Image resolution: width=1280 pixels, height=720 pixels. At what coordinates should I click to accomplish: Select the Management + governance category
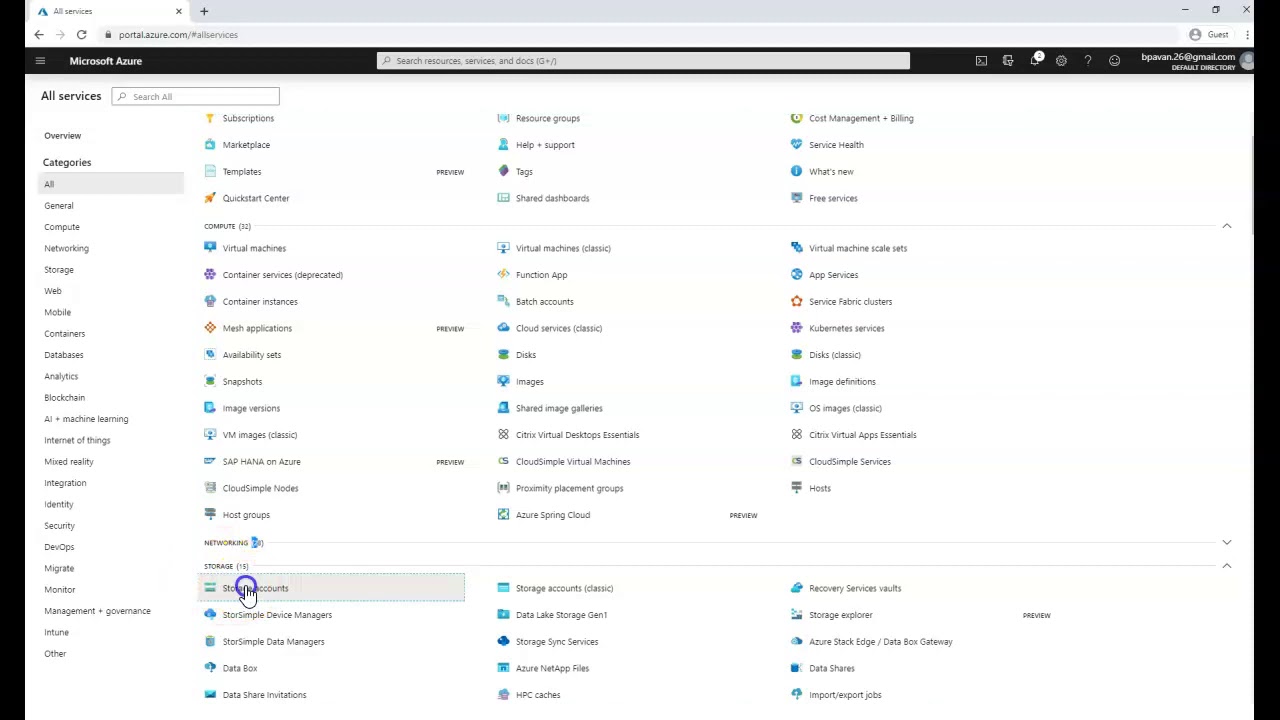point(97,611)
